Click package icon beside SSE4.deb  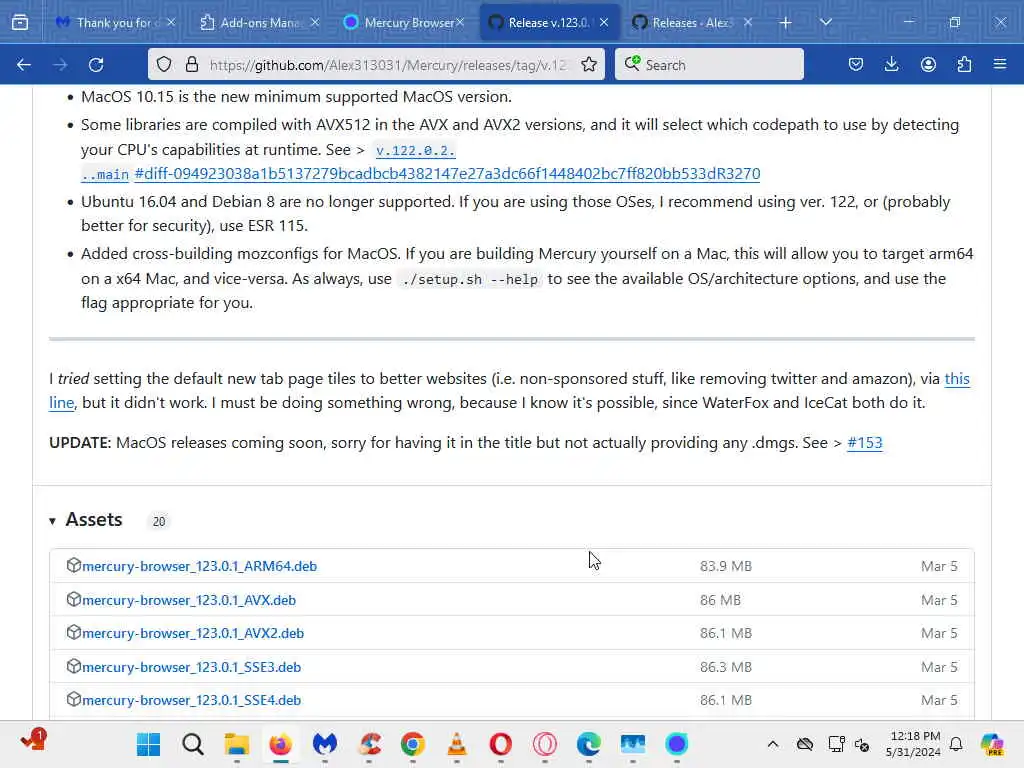coord(73,699)
